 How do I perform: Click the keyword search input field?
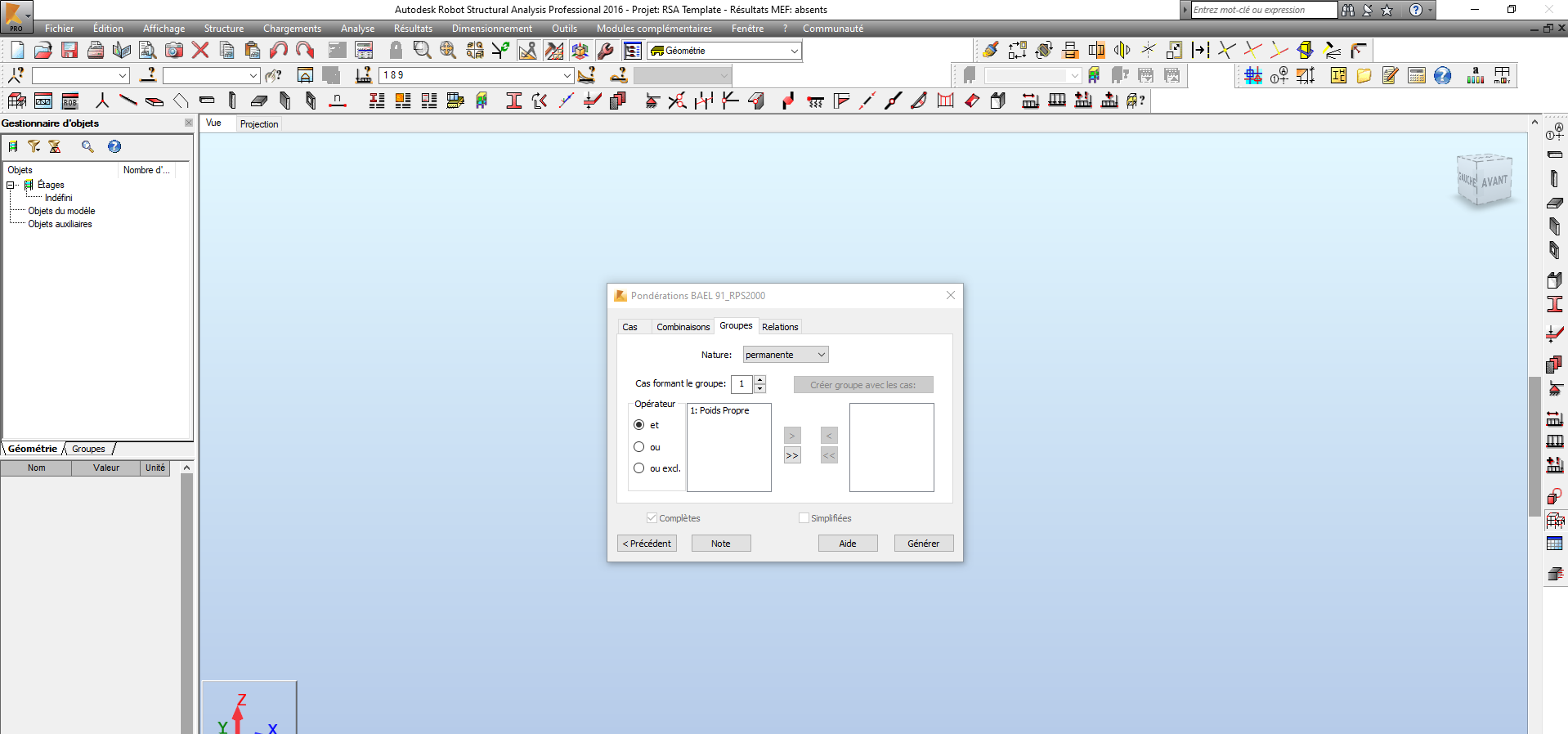[1264, 10]
